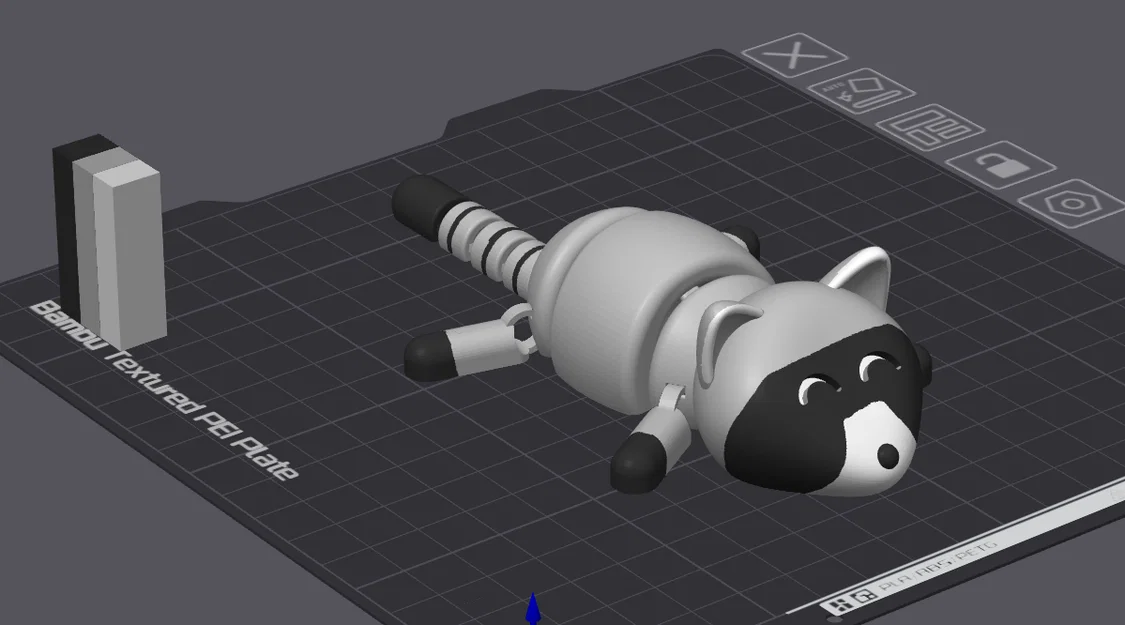1125x625 pixels.
Task: Run auto-orient from the plate toolbar
Action: [x=862, y=93]
